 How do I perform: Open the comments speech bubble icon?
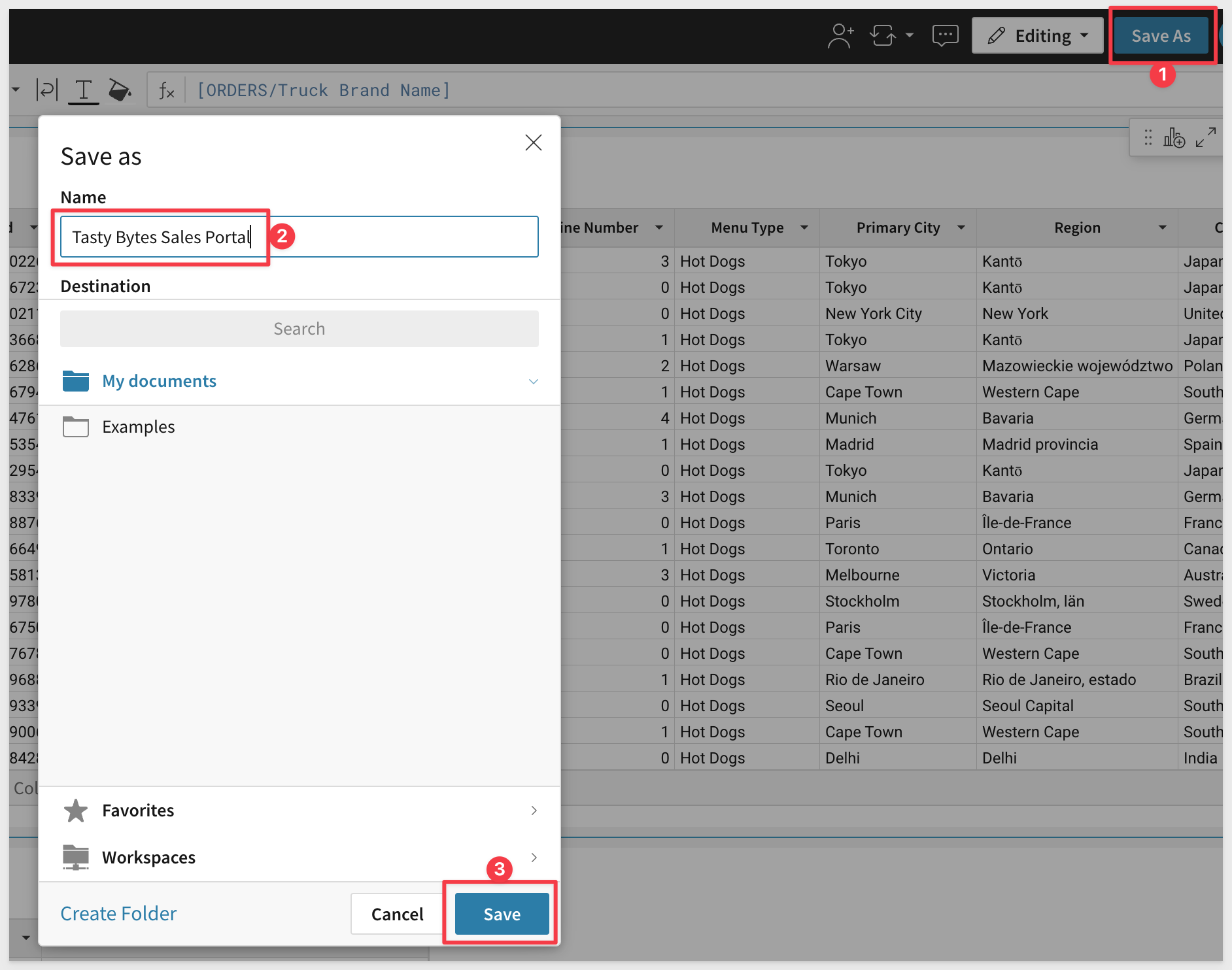coord(945,36)
